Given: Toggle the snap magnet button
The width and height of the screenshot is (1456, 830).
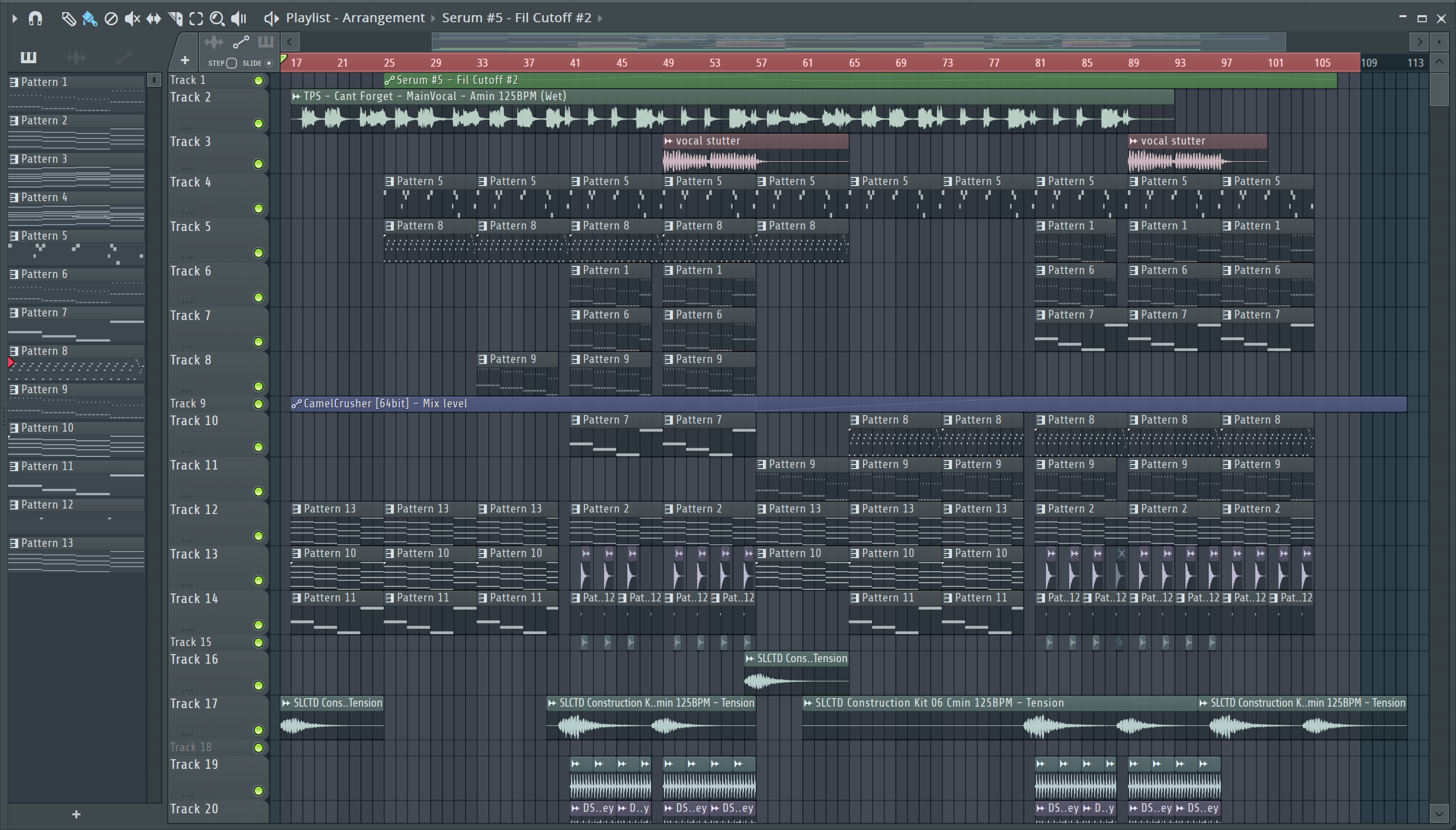Looking at the screenshot, I should (35, 18).
